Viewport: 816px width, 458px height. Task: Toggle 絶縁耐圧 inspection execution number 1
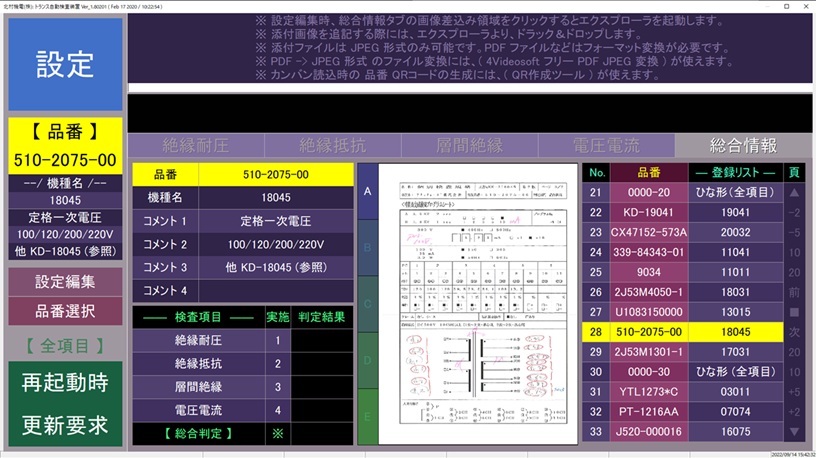pos(277,341)
